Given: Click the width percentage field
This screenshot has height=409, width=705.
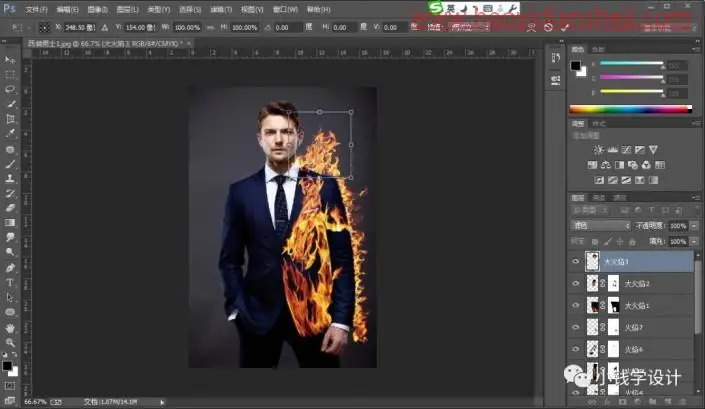Looking at the screenshot, I should (187, 27).
